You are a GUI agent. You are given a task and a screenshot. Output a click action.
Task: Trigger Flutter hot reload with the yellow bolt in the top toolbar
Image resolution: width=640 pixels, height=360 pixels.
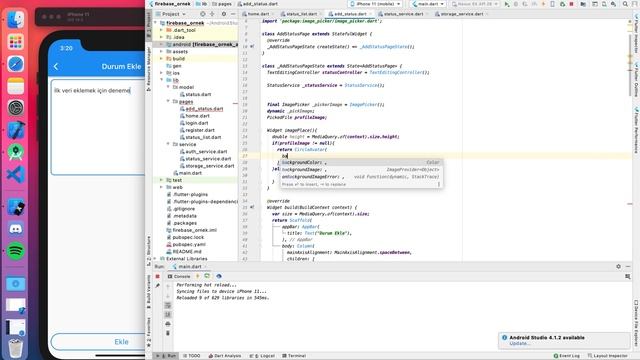(x=543, y=4)
